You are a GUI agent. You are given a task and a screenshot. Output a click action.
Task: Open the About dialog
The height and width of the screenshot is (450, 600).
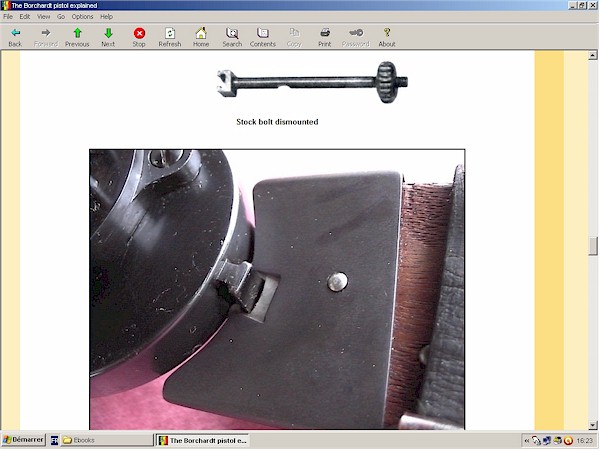pyautogui.click(x=387, y=38)
